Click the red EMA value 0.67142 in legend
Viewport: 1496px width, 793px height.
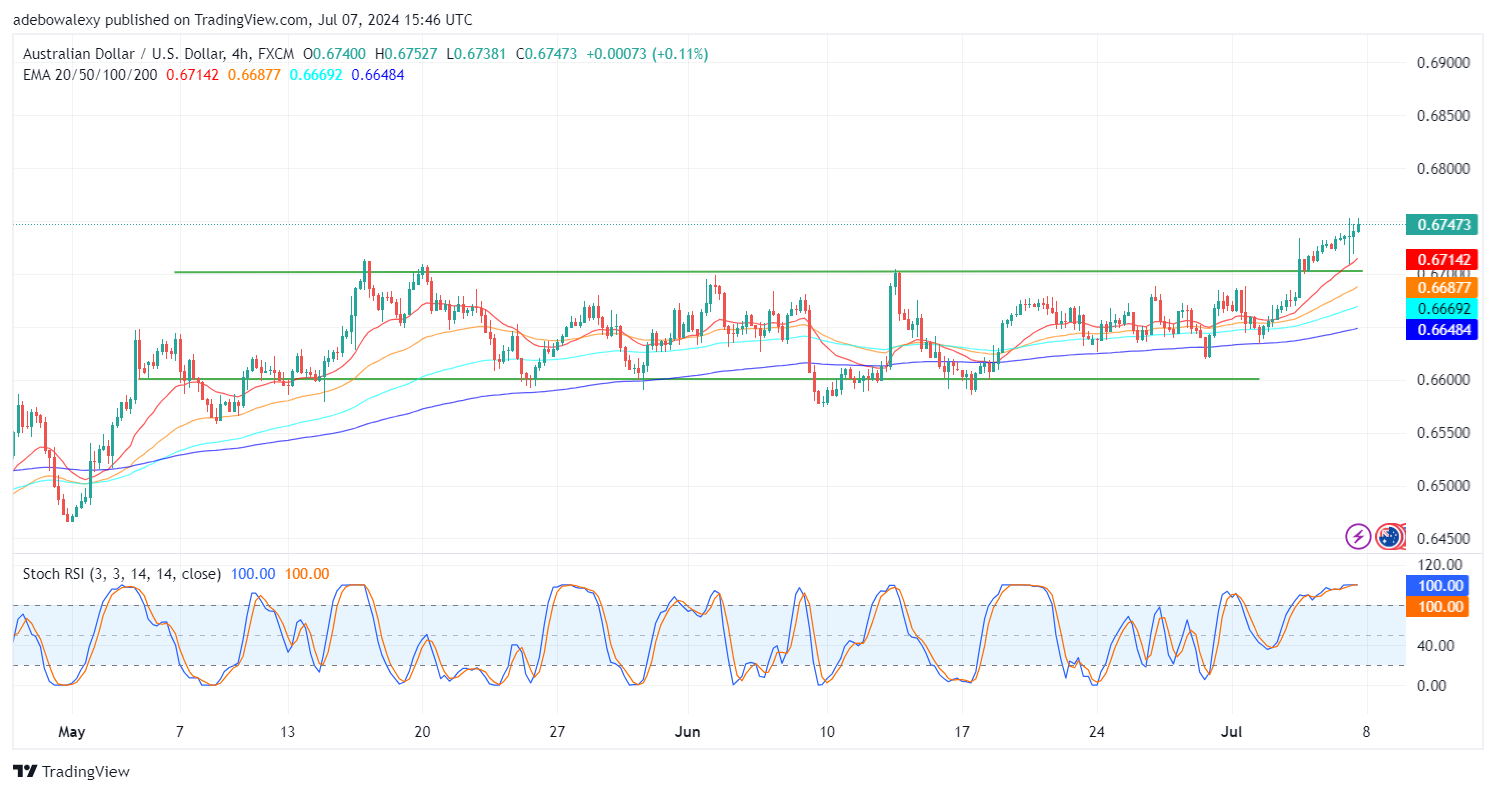(194, 74)
